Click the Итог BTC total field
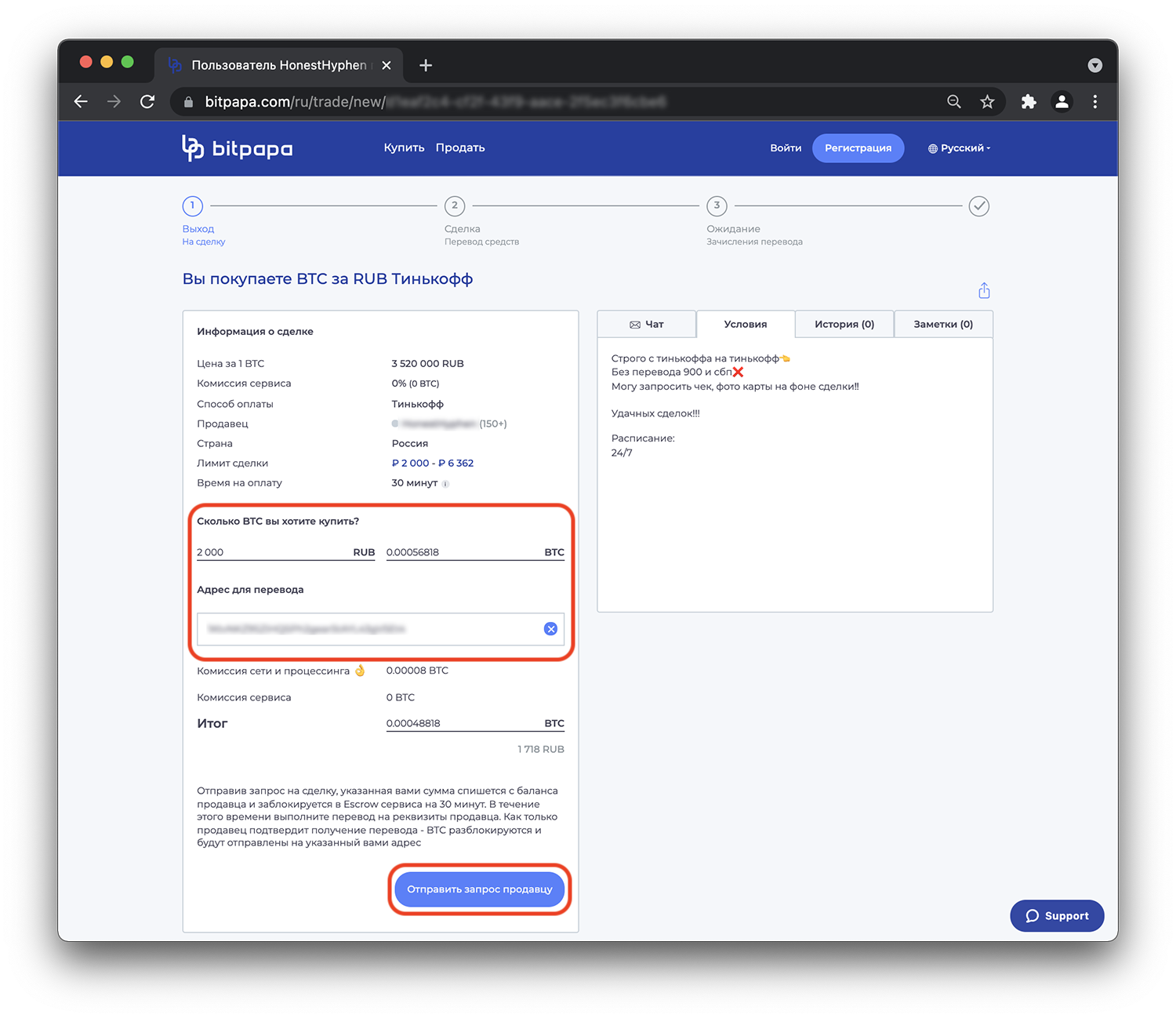 (x=475, y=723)
